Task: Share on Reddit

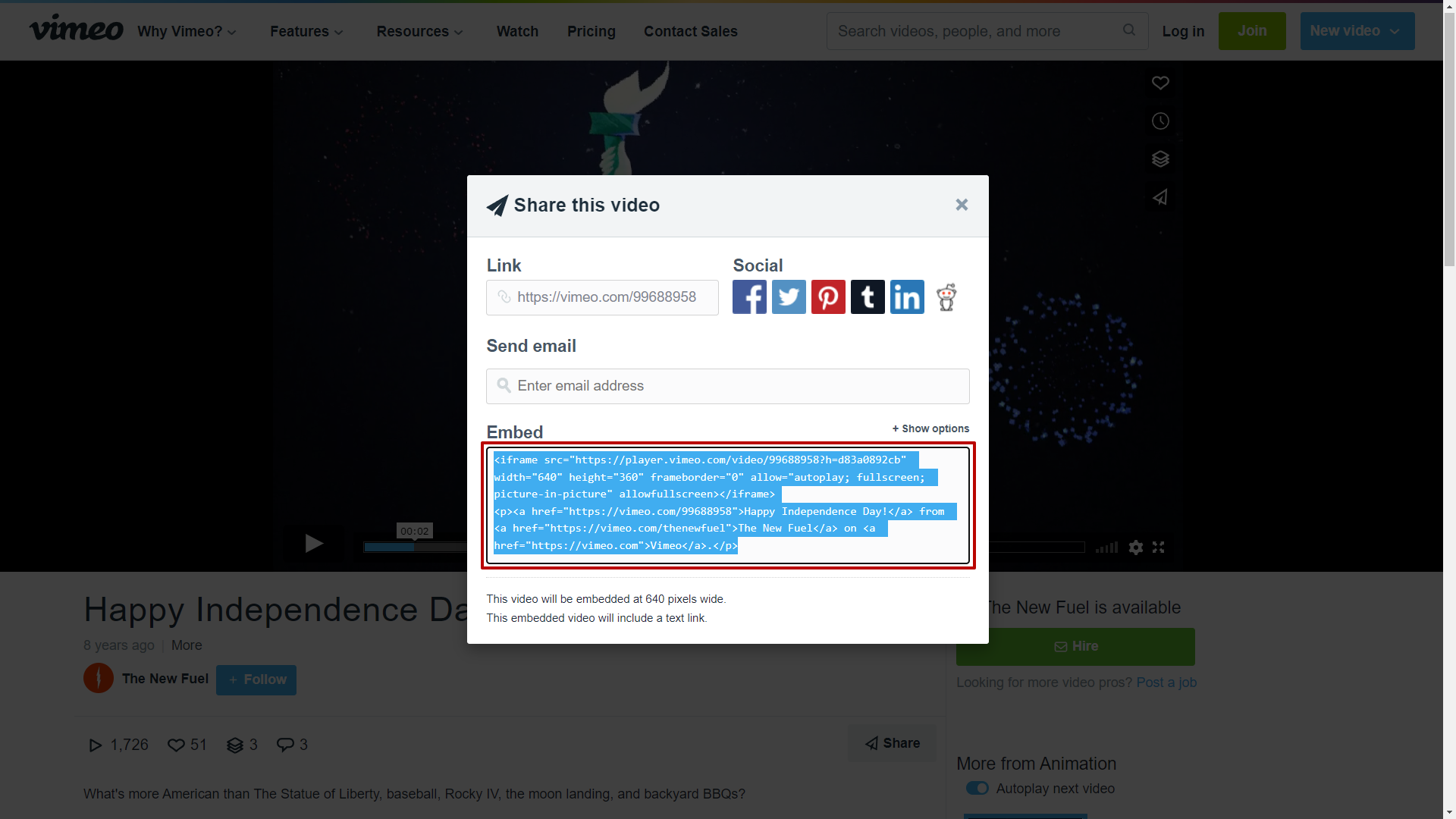Action: [946, 297]
